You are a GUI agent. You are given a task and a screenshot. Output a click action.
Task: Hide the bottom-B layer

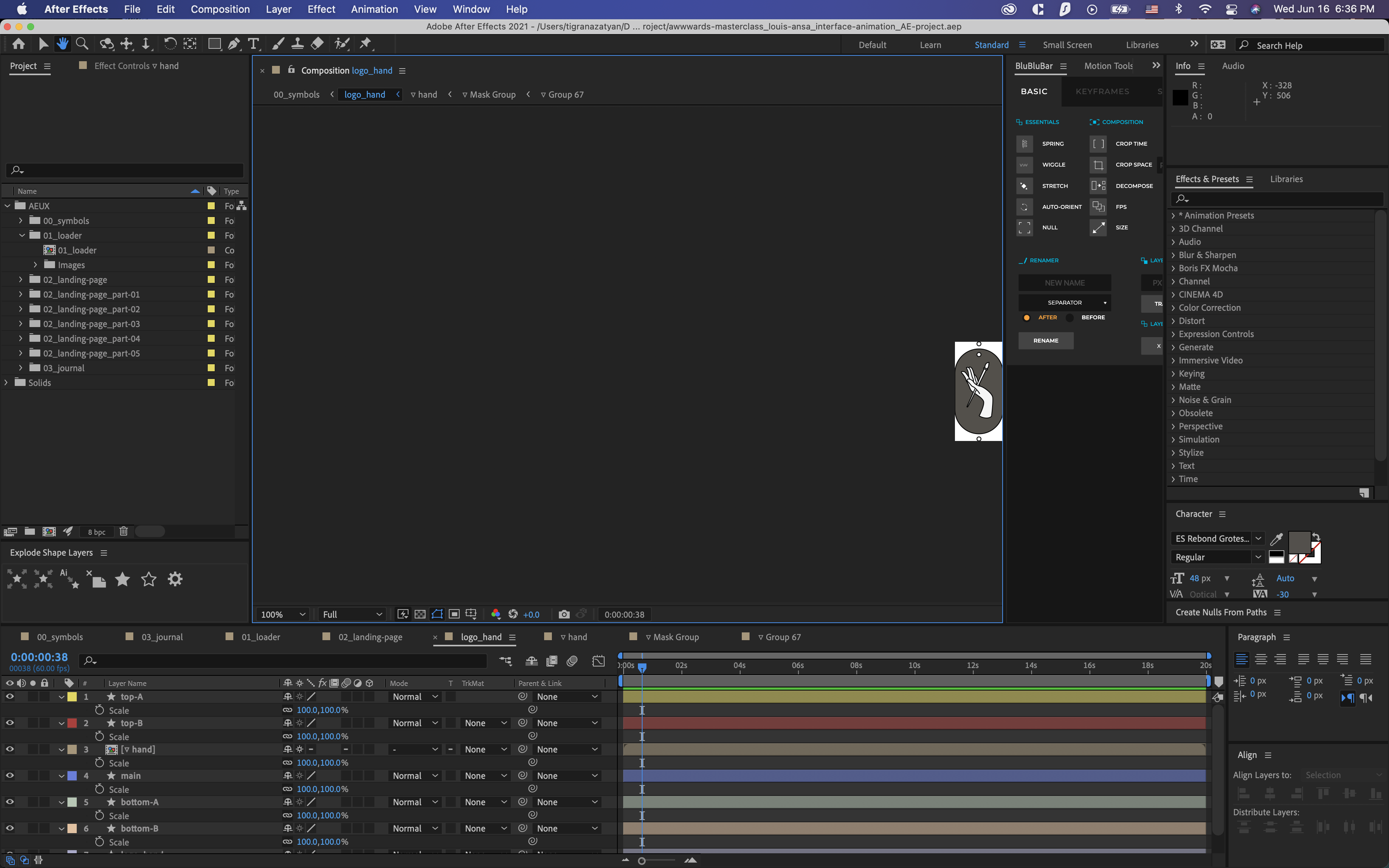coord(9,828)
